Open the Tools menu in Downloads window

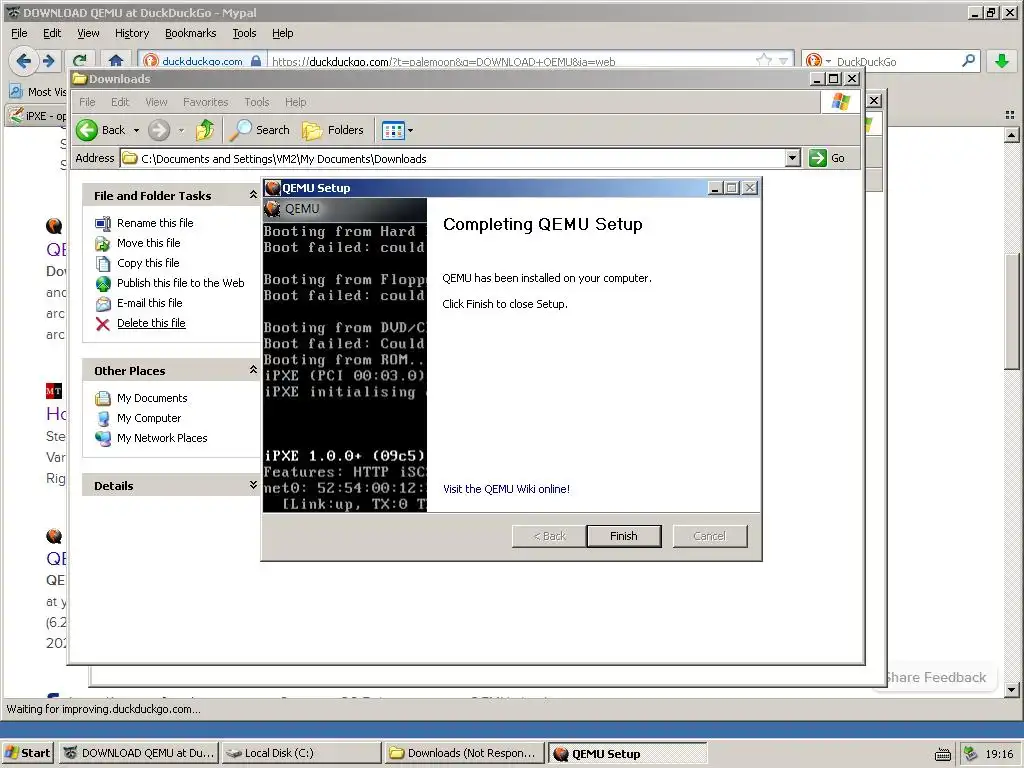(x=257, y=102)
